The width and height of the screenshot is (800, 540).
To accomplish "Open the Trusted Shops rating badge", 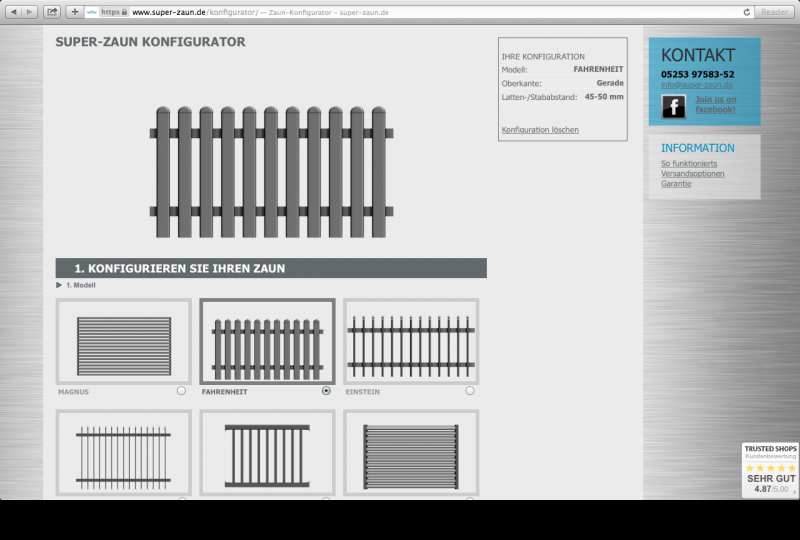I will tap(770, 470).
